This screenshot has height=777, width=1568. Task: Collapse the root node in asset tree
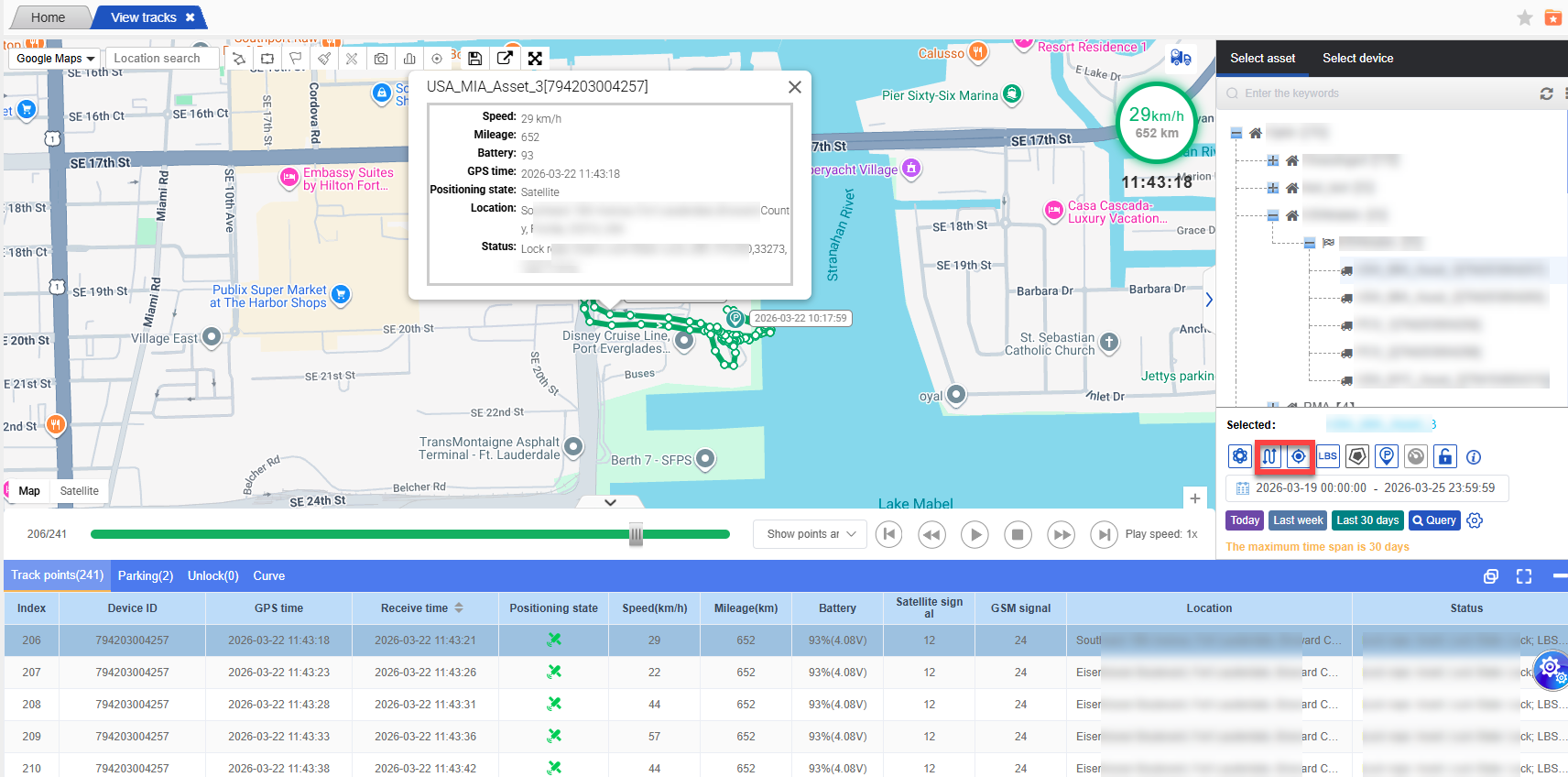tap(1236, 134)
